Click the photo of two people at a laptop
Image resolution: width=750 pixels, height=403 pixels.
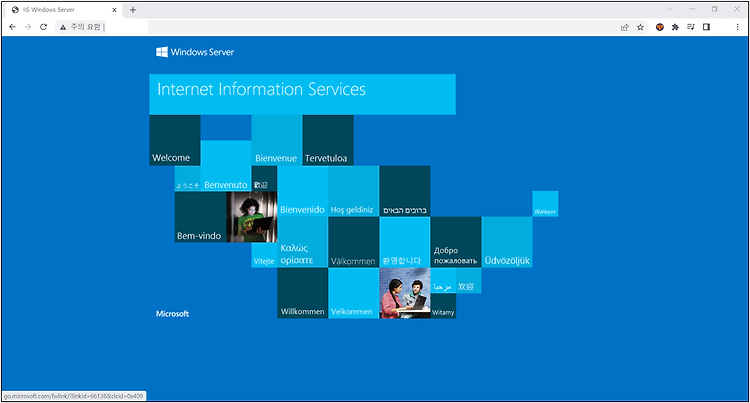coord(405,293)
